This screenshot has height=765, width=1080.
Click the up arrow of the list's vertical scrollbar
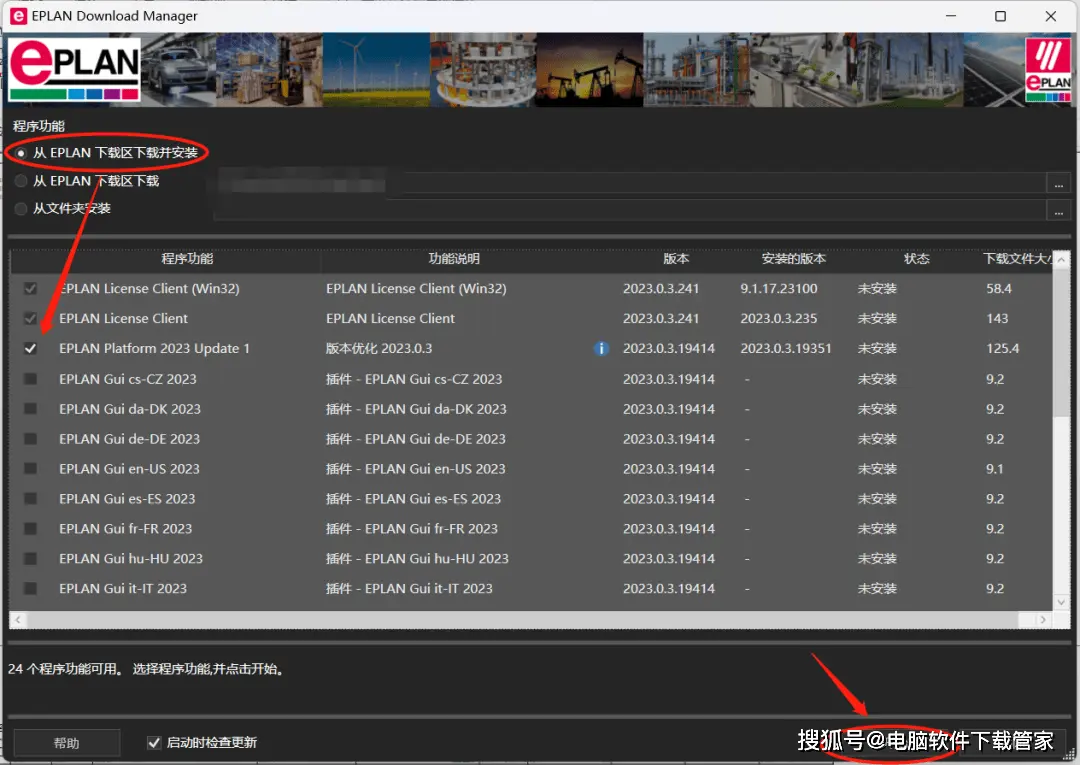click(1061, 260)
